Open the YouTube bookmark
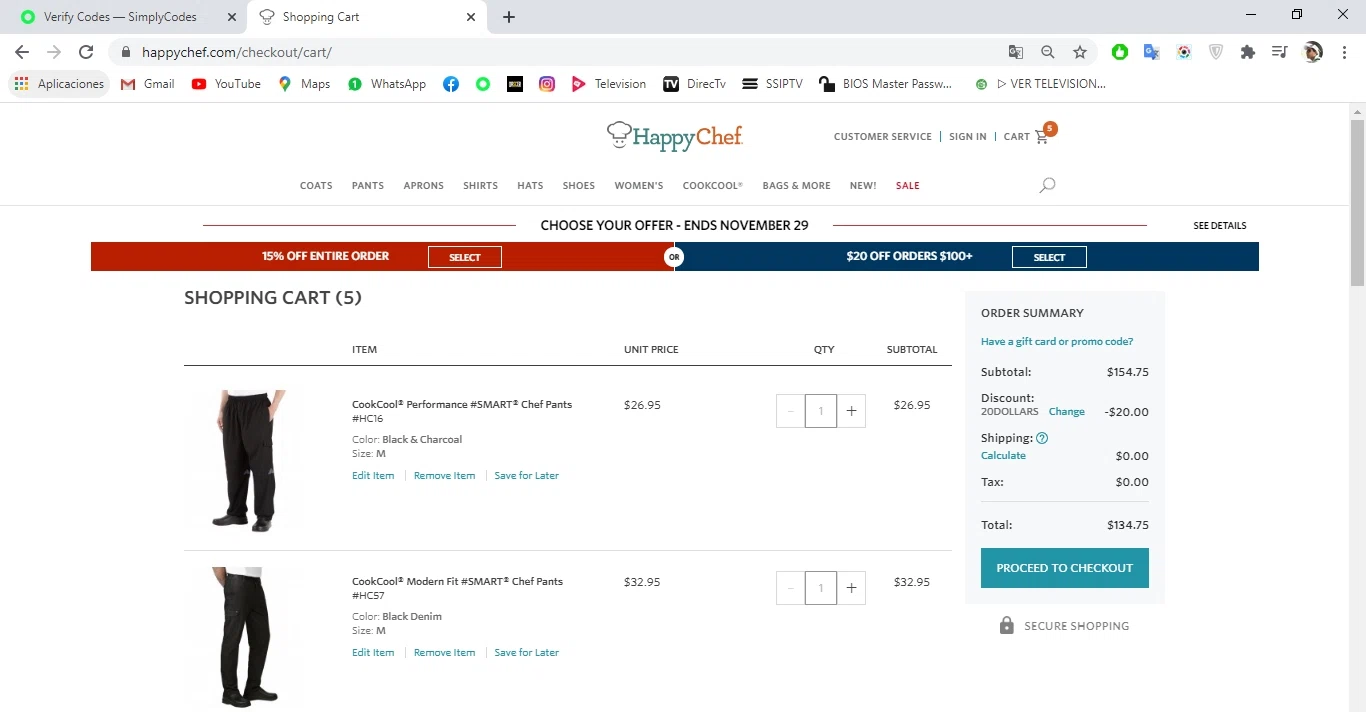This screenshot has height=712, width=1366. pos(226,84)
